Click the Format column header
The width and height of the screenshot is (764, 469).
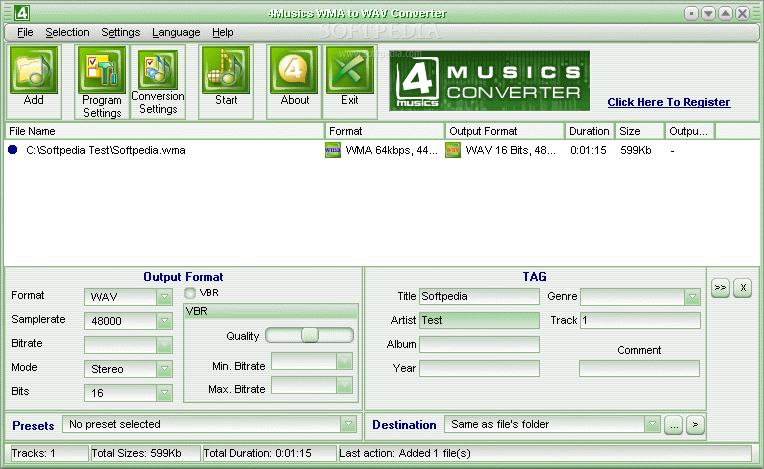384,131
